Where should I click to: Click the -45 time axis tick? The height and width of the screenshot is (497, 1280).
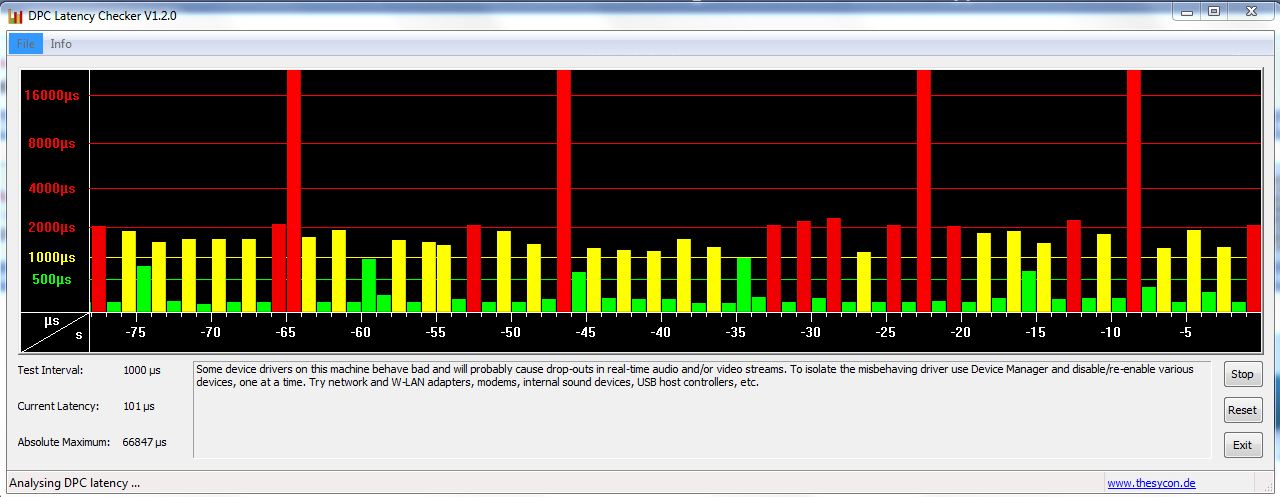(x=585, y=332)
